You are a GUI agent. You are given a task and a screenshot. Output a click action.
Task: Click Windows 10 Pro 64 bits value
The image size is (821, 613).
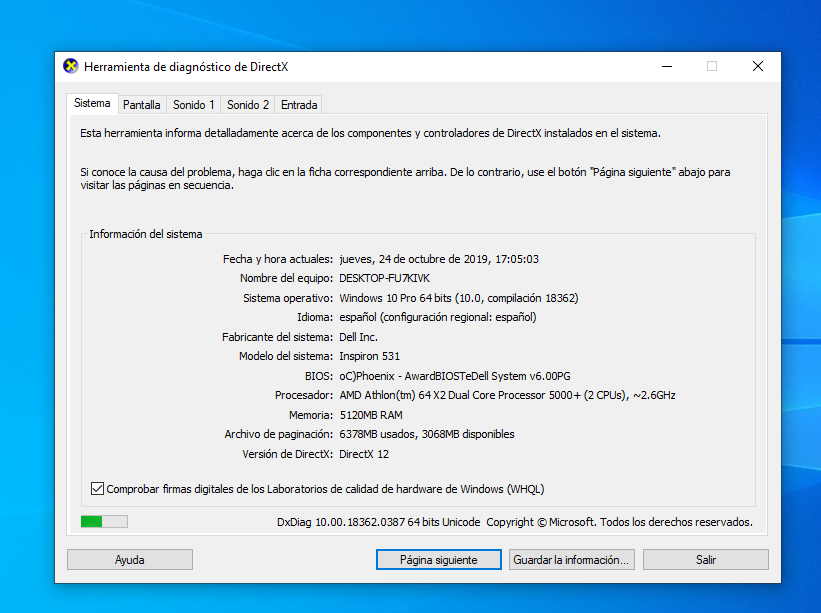[x=459, y=298]
